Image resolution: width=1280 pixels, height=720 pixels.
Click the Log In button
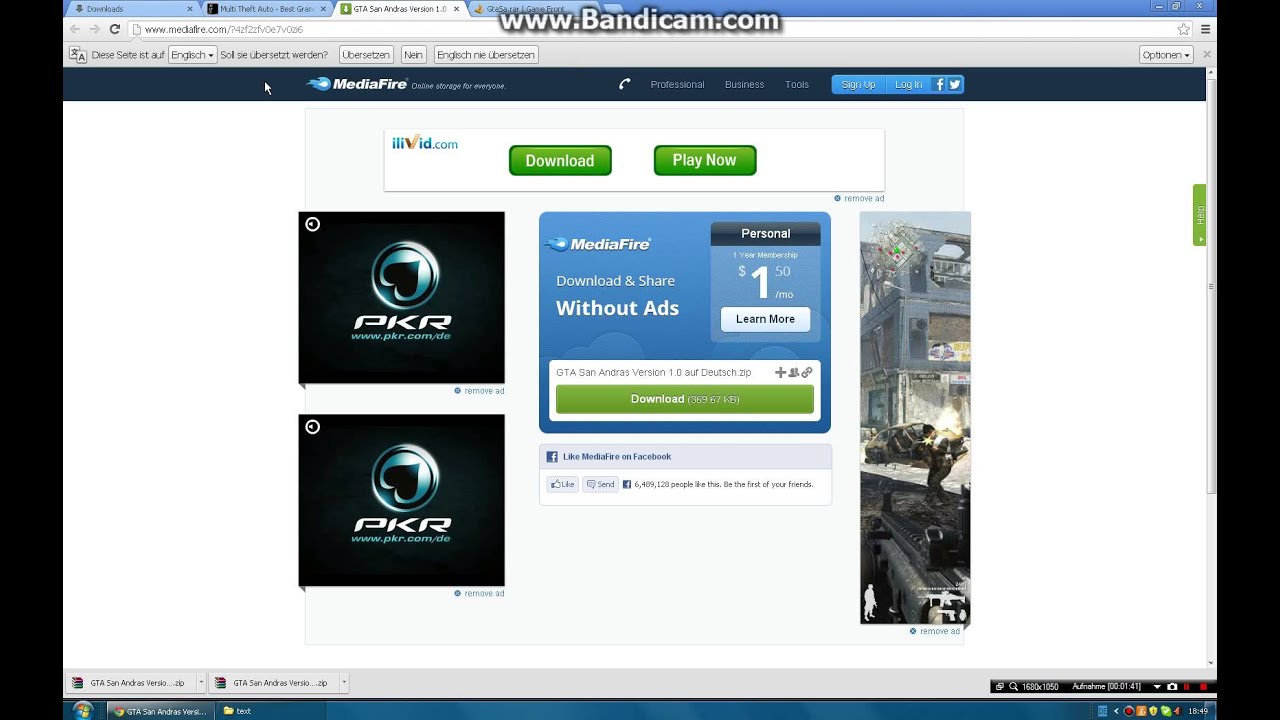909,84
